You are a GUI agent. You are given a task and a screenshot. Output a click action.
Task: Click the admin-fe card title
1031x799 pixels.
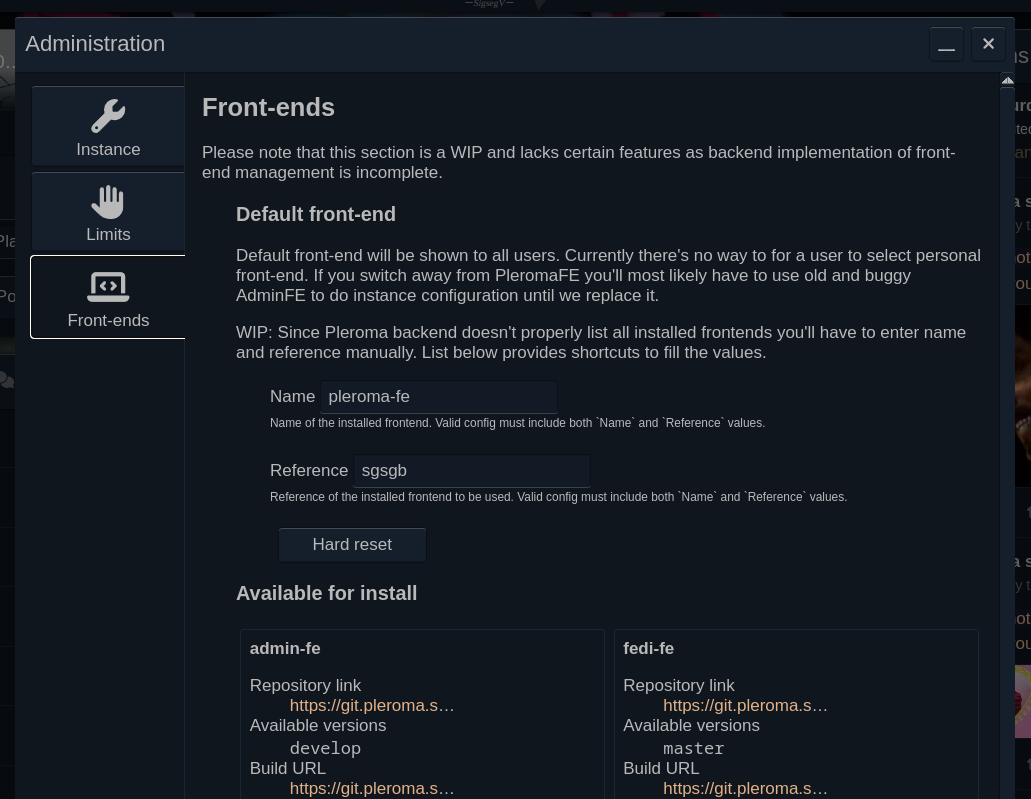coord(285,649)
